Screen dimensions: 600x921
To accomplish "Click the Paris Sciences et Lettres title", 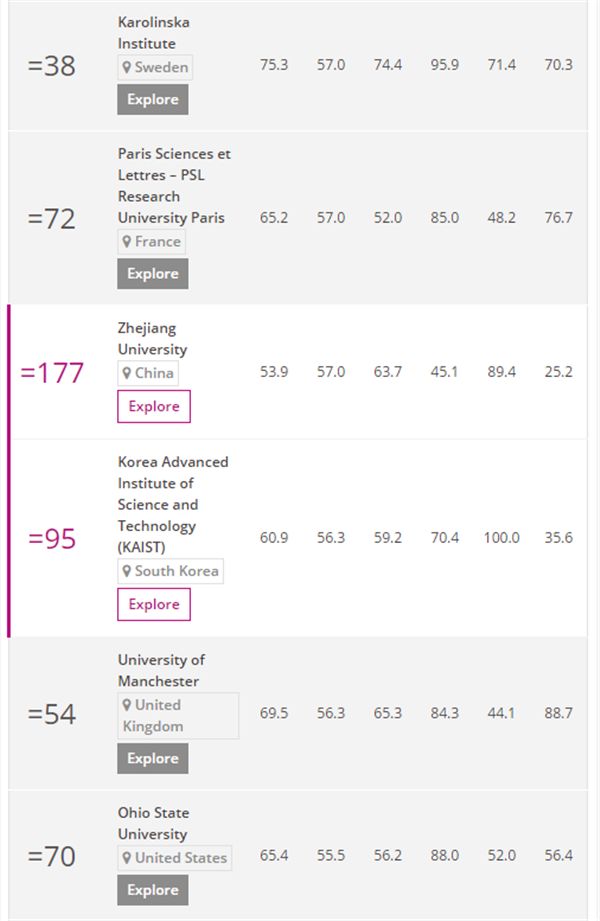I will [174, 186].
